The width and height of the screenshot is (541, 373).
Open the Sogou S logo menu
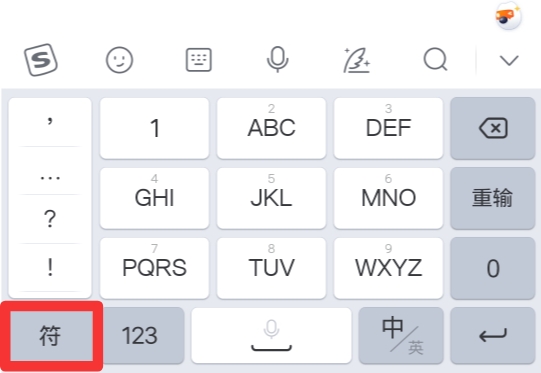[41, 60]
